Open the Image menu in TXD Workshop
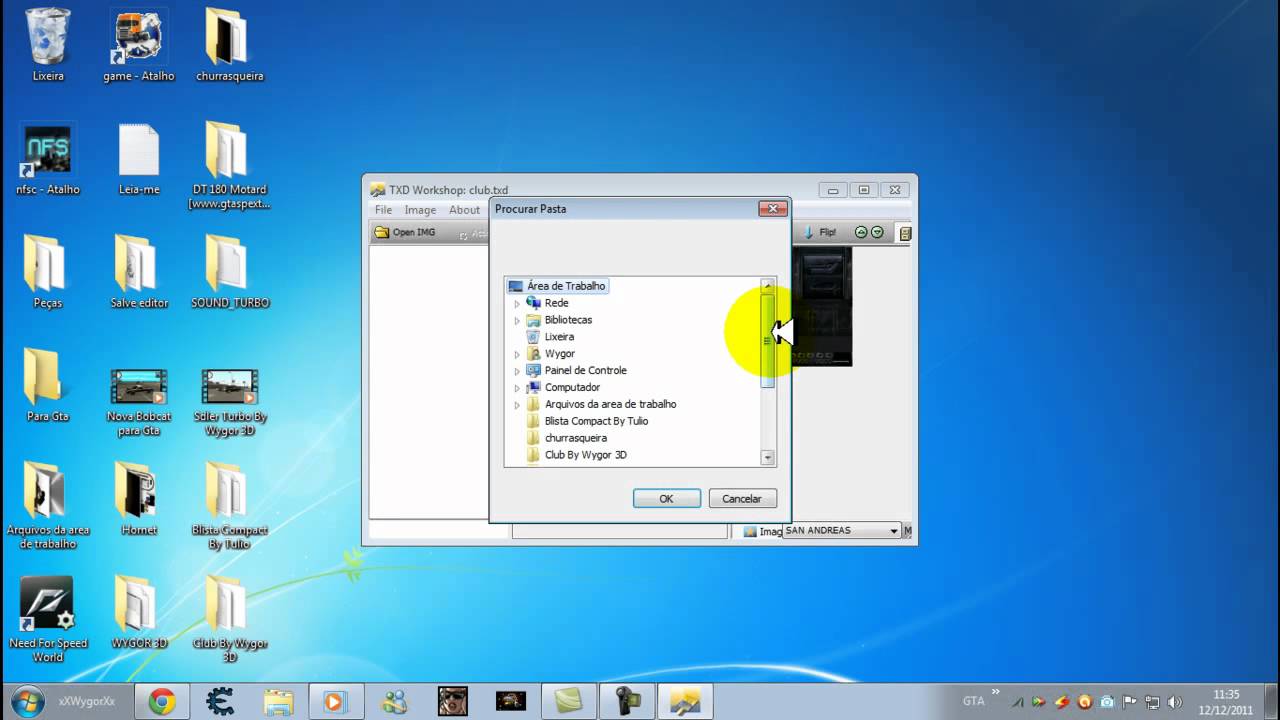The image size is (1280, 720). pos(420,210)
